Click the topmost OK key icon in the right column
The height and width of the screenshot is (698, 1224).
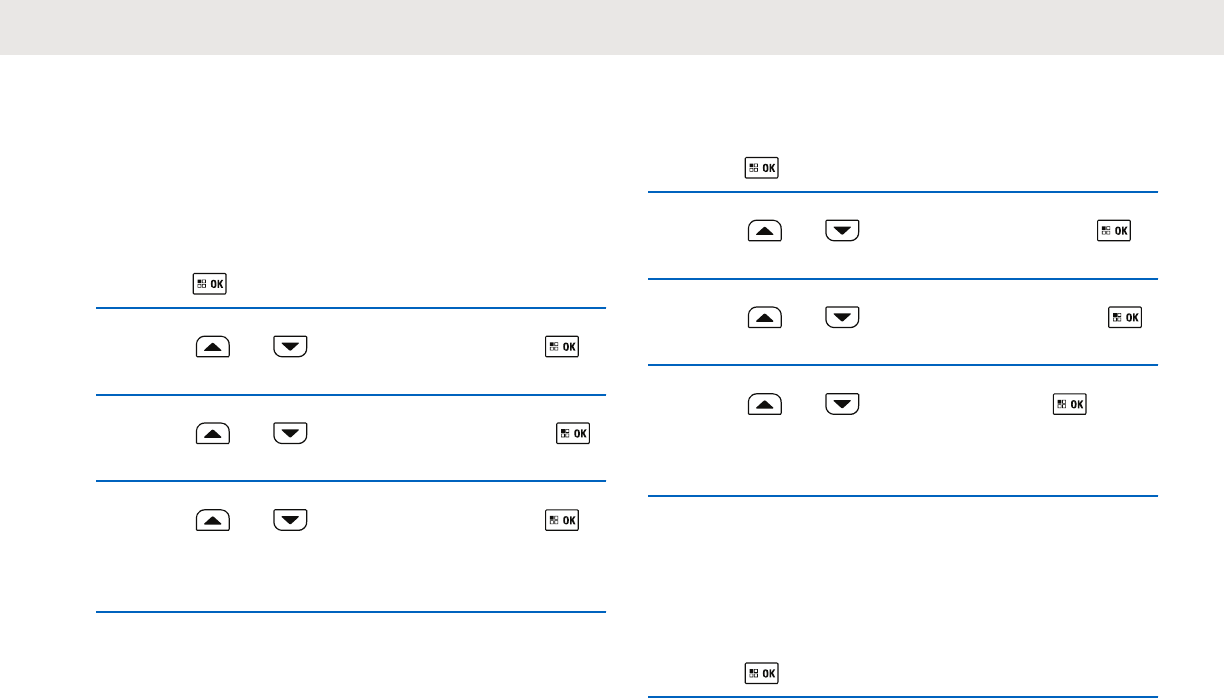coord(762,168)
